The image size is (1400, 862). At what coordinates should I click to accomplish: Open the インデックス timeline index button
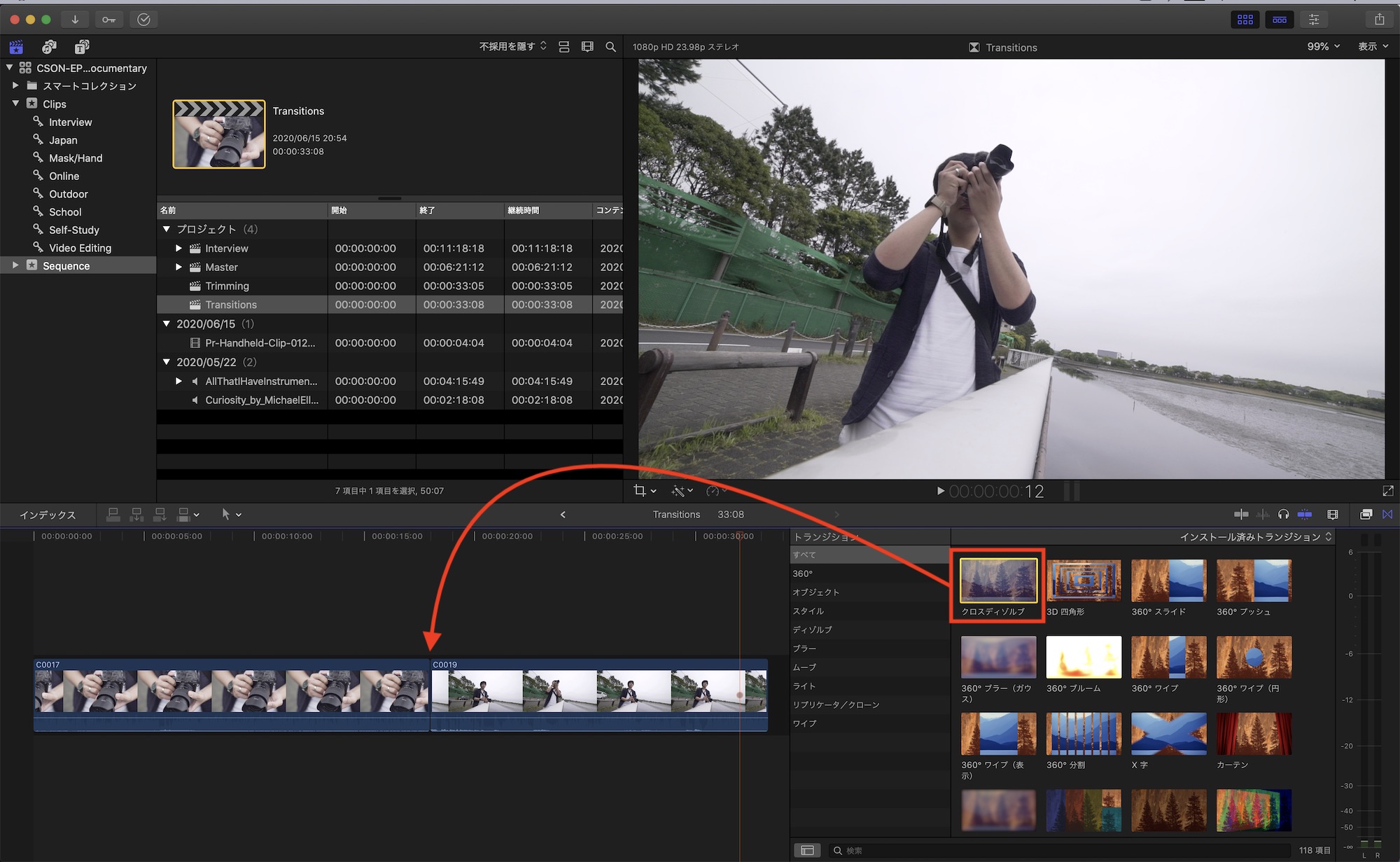point(48,515)
